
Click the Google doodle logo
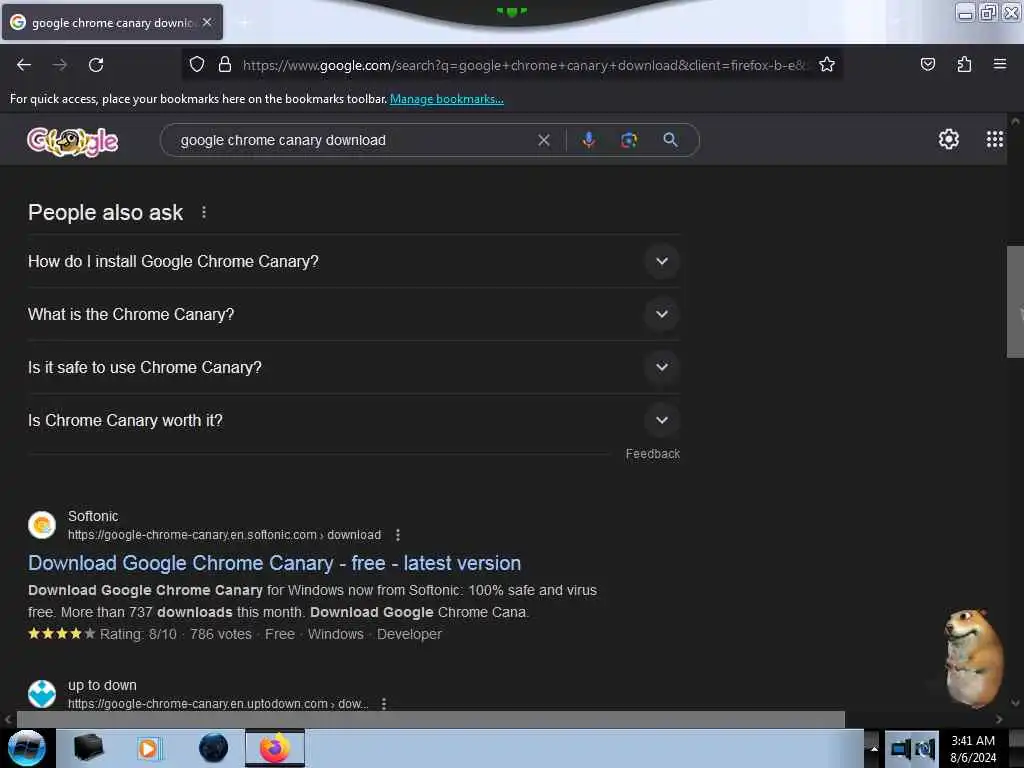pyautogui.click(x=72, y=140)
